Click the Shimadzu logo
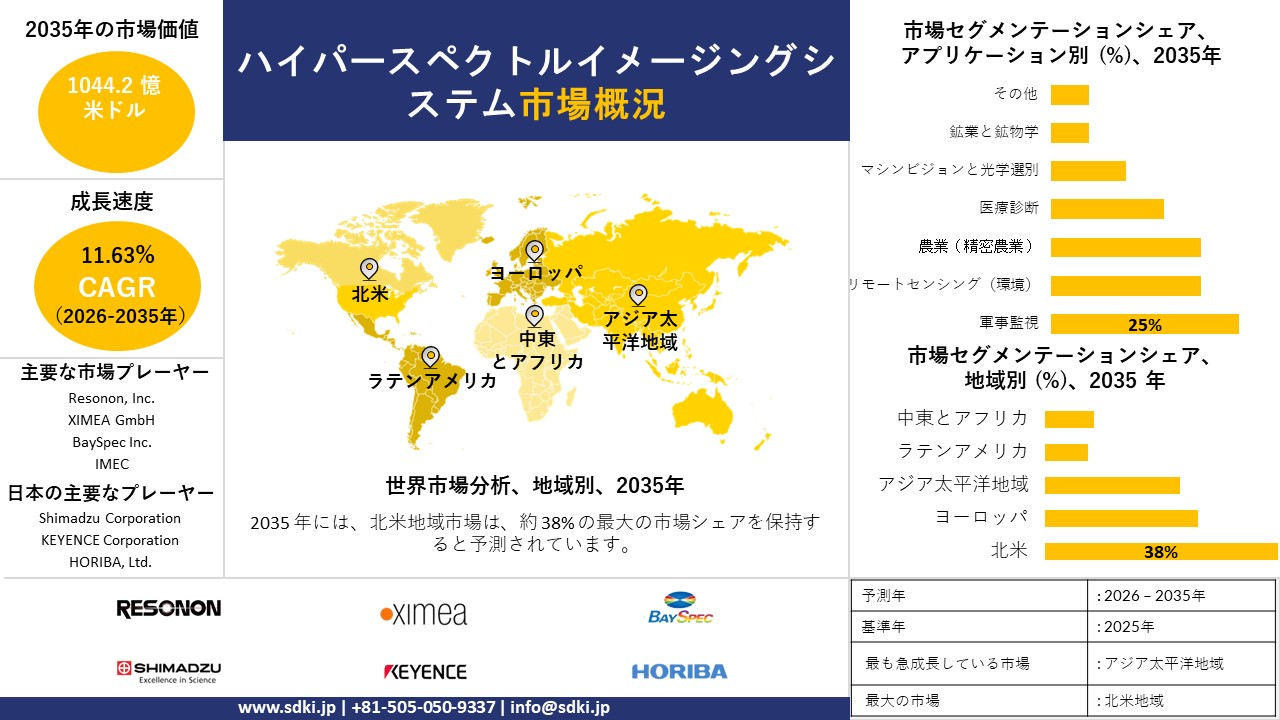The height and width of the screenshot is (720, 1280). click(168, 670)
